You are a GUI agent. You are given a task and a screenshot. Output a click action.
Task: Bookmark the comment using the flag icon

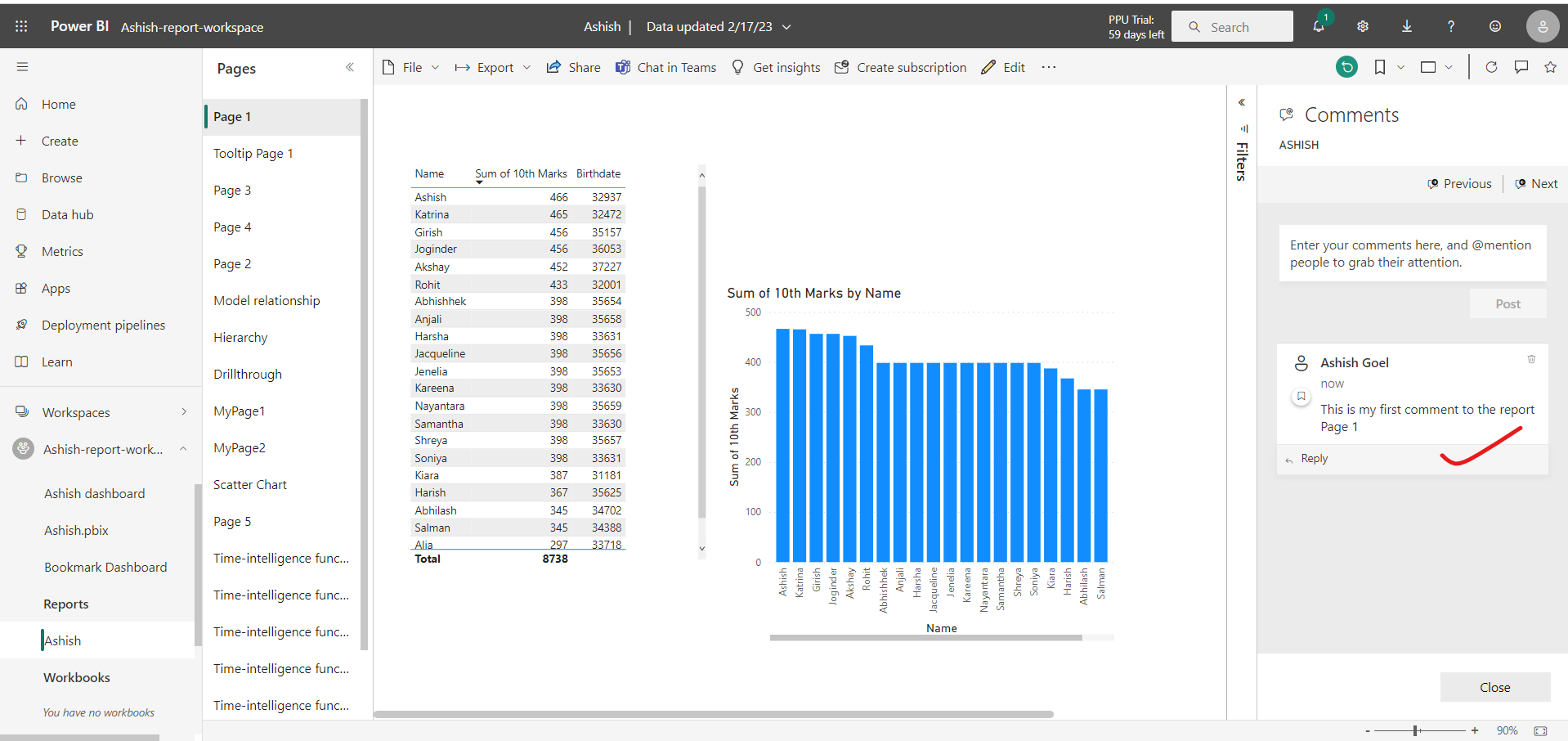(1301, 396)
